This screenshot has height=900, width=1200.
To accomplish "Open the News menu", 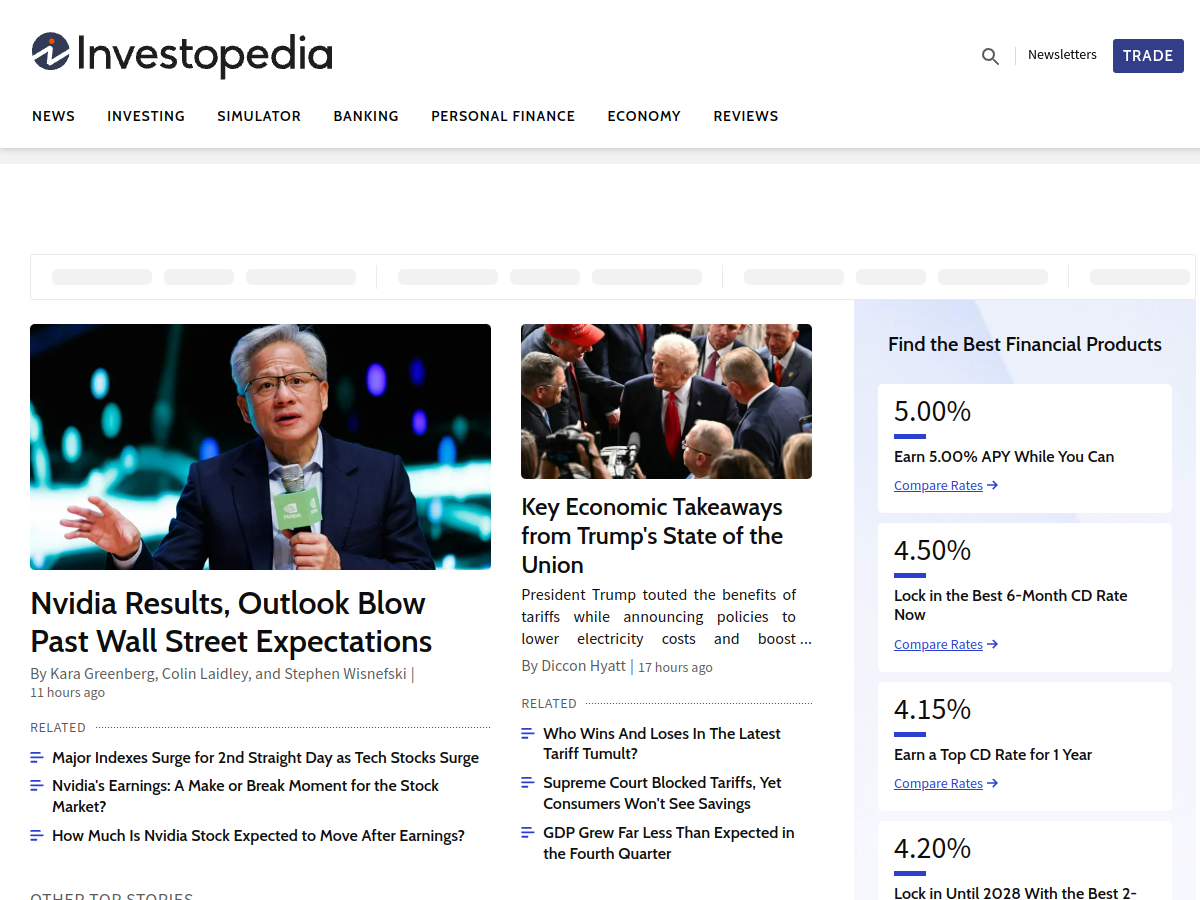I will click(x=53, y=116).
